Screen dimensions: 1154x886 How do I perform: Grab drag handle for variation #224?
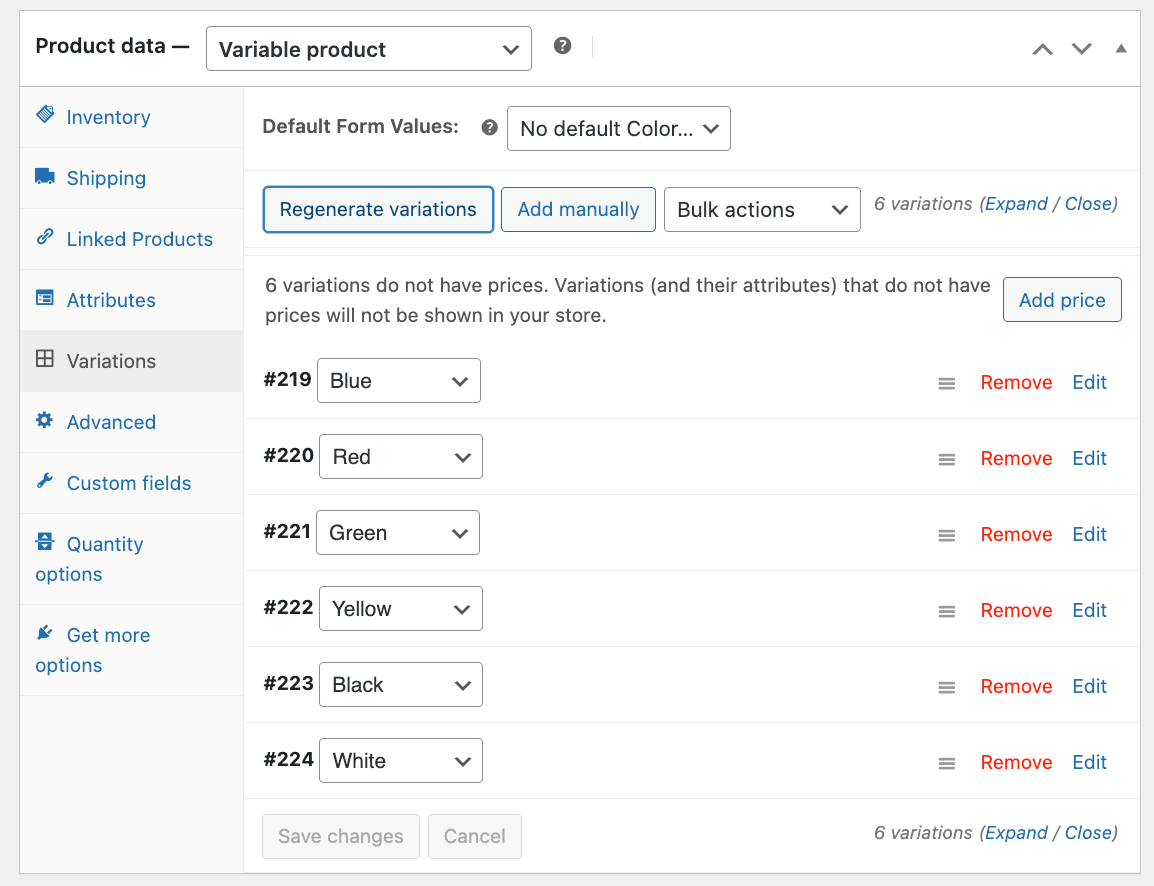pos(946,763)
